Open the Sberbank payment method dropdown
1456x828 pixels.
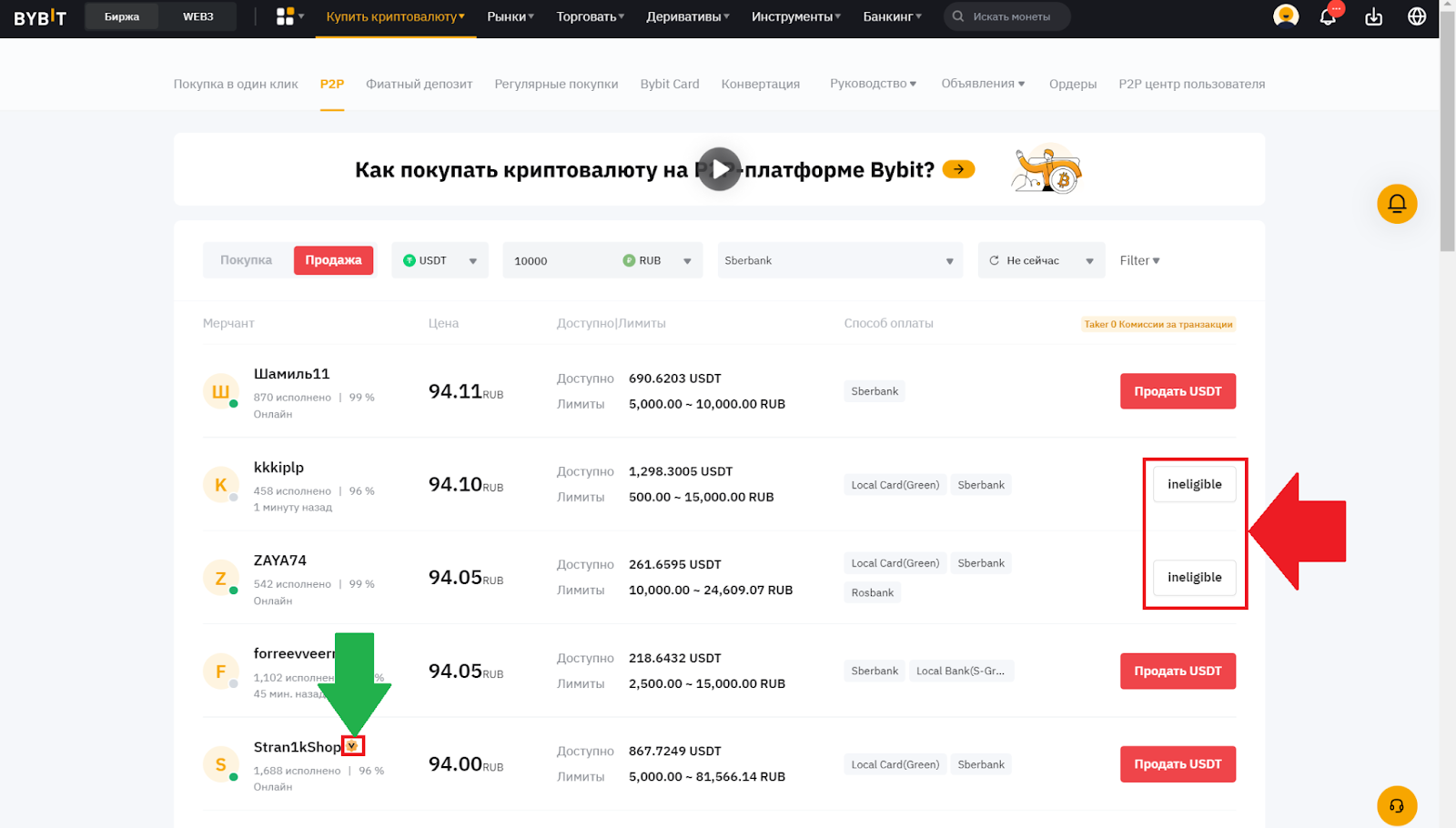(x=840, y=260)
